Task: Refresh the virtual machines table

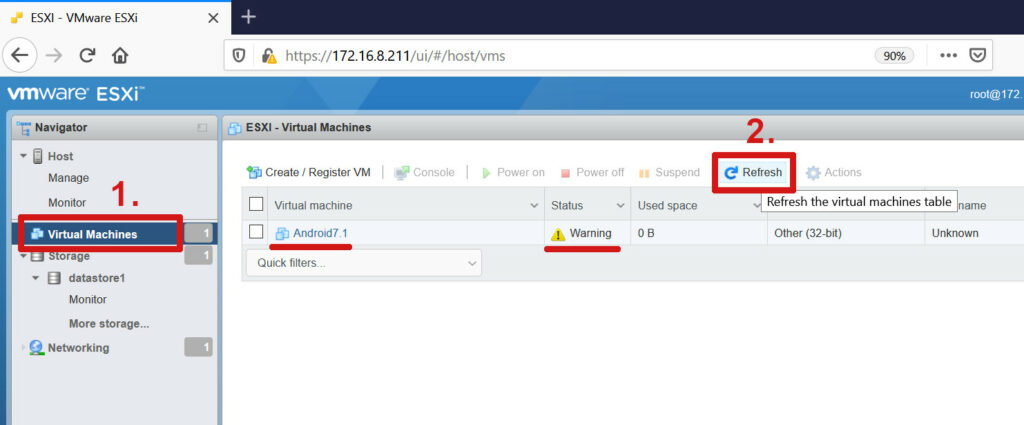Action: point(753,173)
